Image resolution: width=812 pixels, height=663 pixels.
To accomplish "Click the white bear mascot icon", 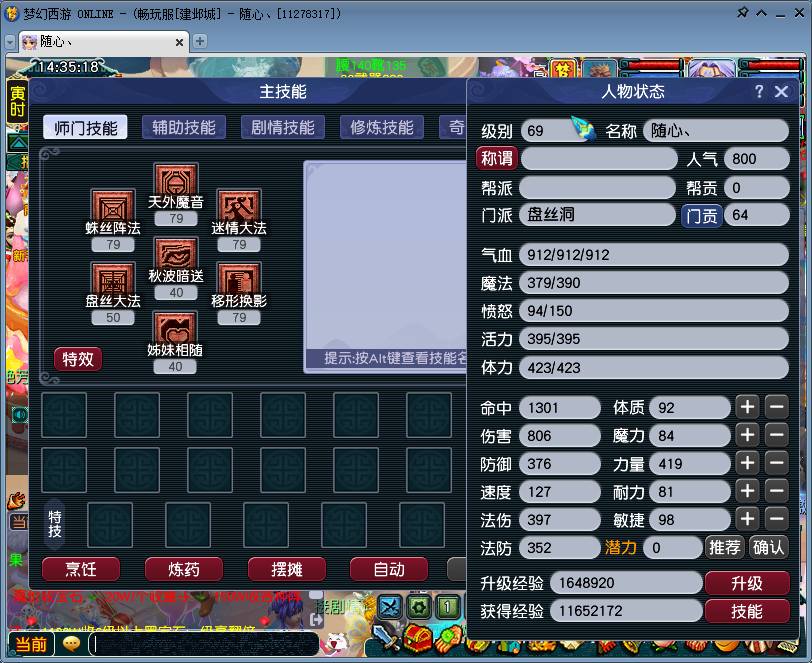I will pos(337,643).
